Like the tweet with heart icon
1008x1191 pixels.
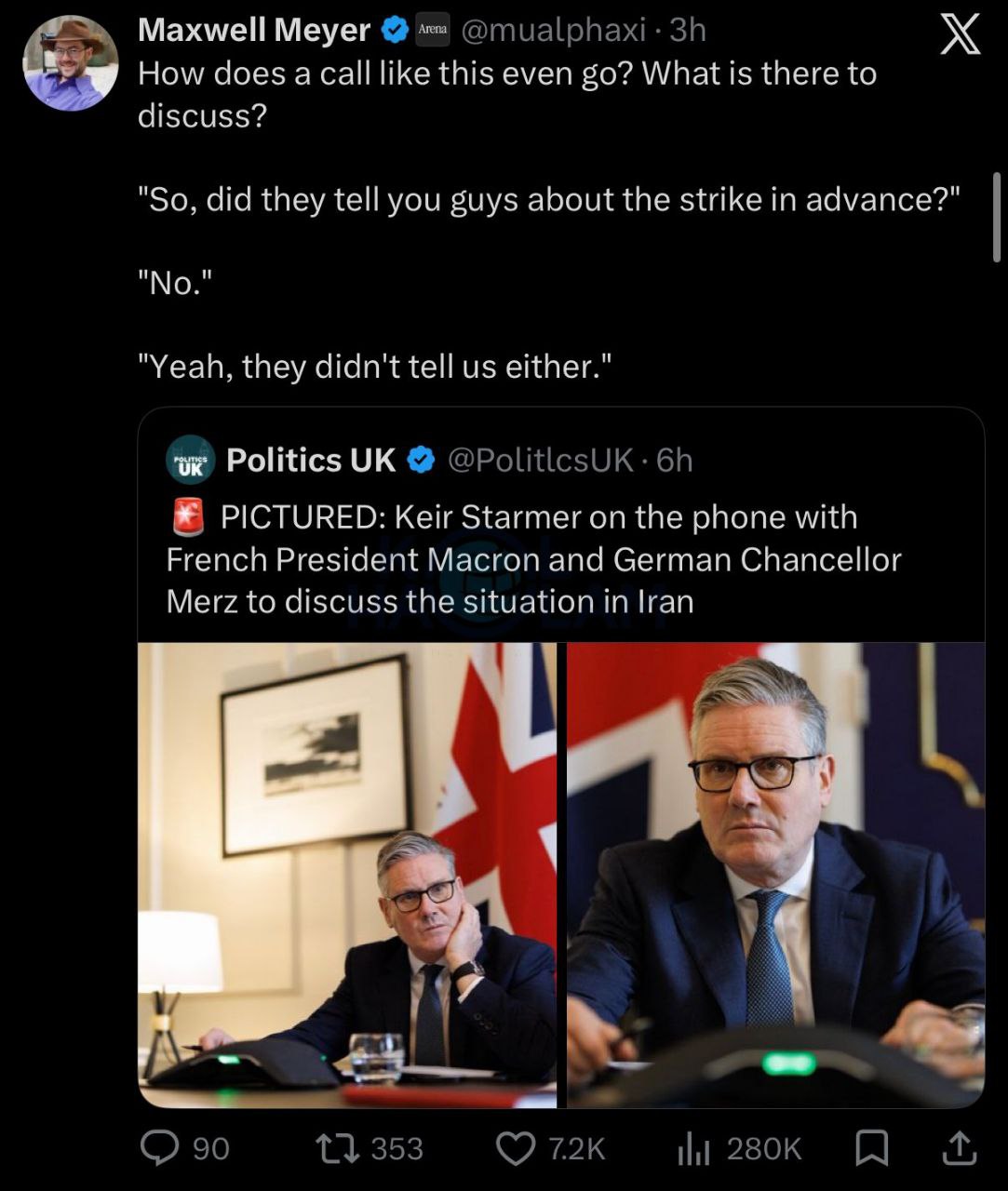point(516,1148)
